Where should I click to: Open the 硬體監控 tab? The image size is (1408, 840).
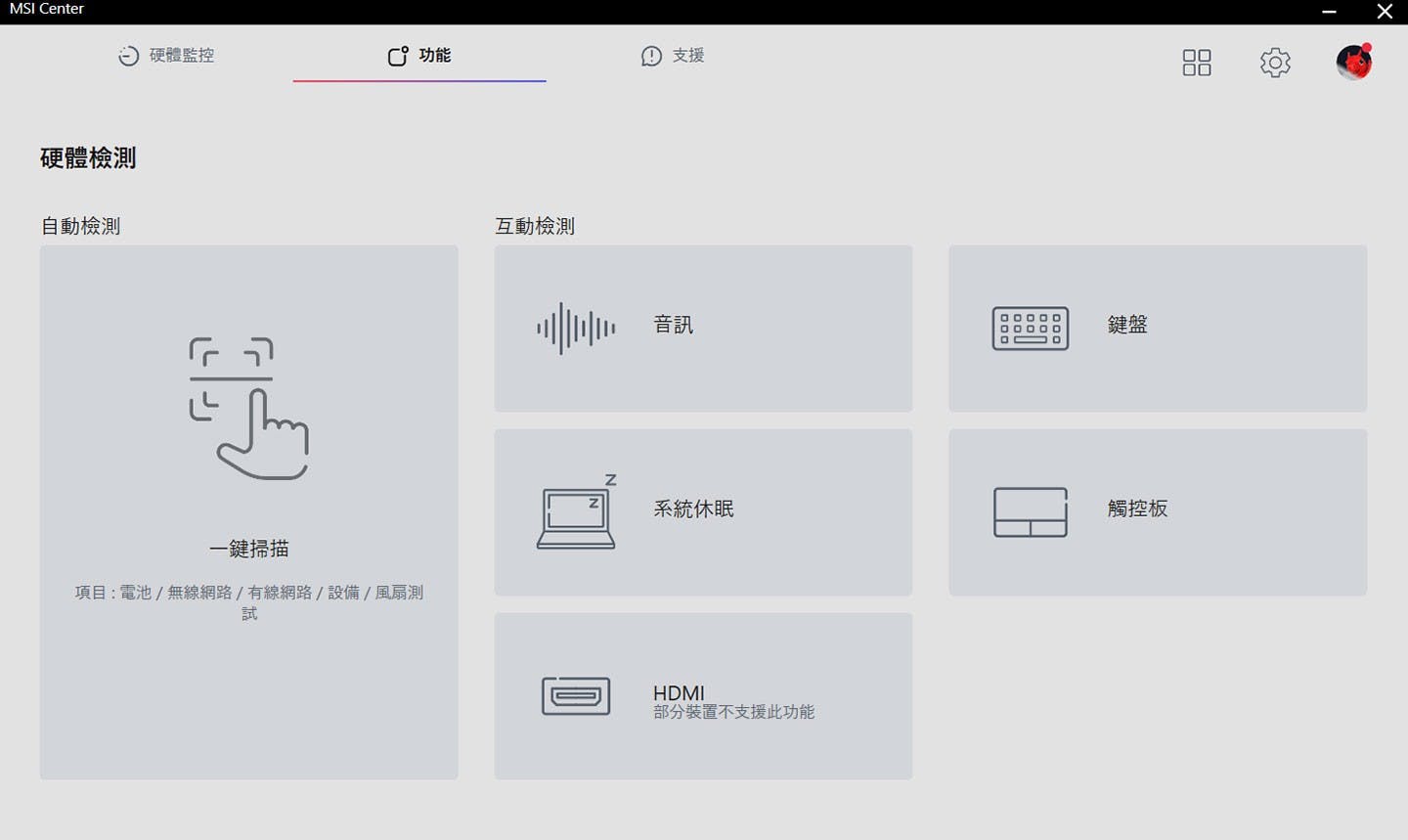coord(166,56)
